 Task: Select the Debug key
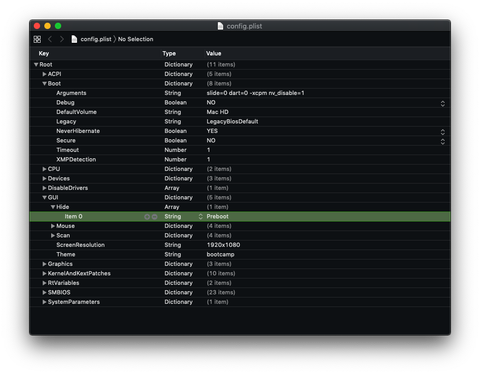click(65, 103)
